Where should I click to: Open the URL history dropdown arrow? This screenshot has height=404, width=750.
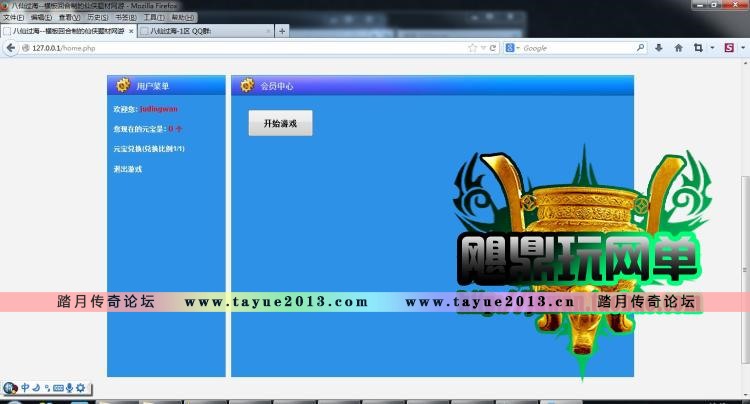[x=483, y=48]
